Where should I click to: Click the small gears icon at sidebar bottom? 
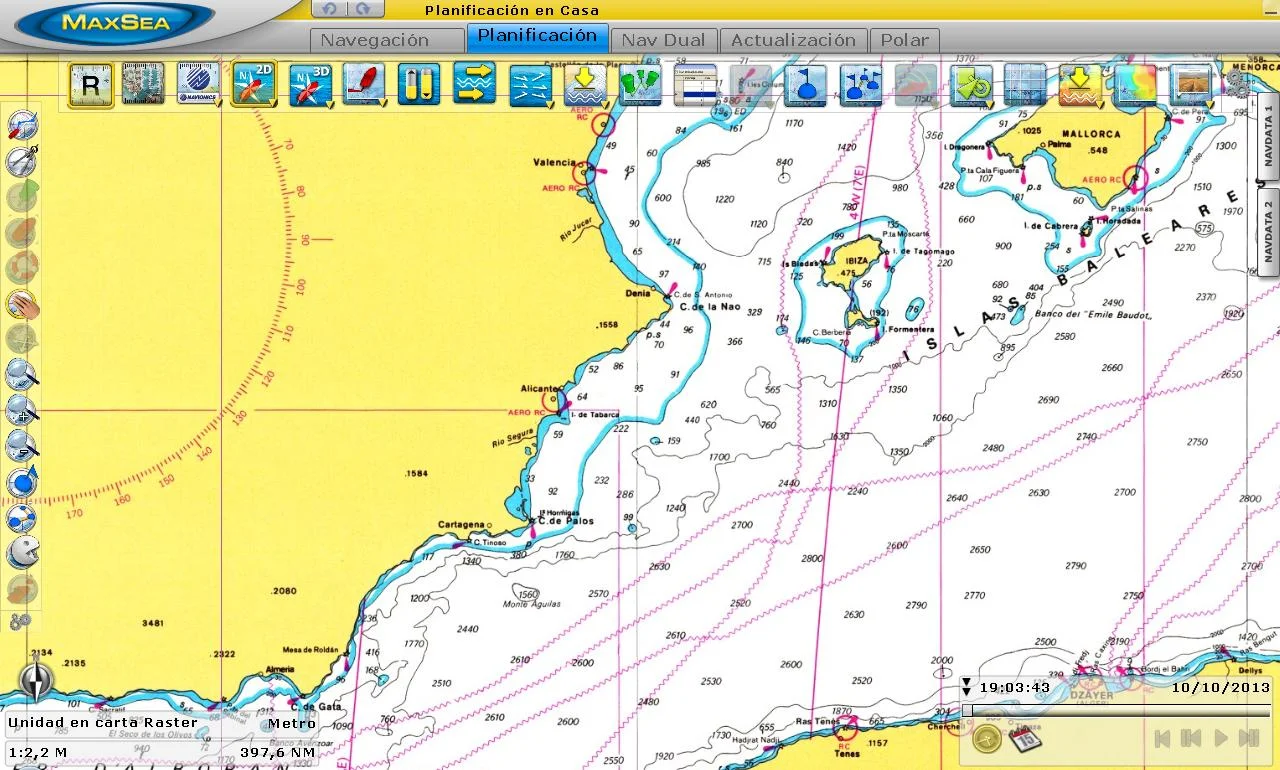click(x=20, y=622)
